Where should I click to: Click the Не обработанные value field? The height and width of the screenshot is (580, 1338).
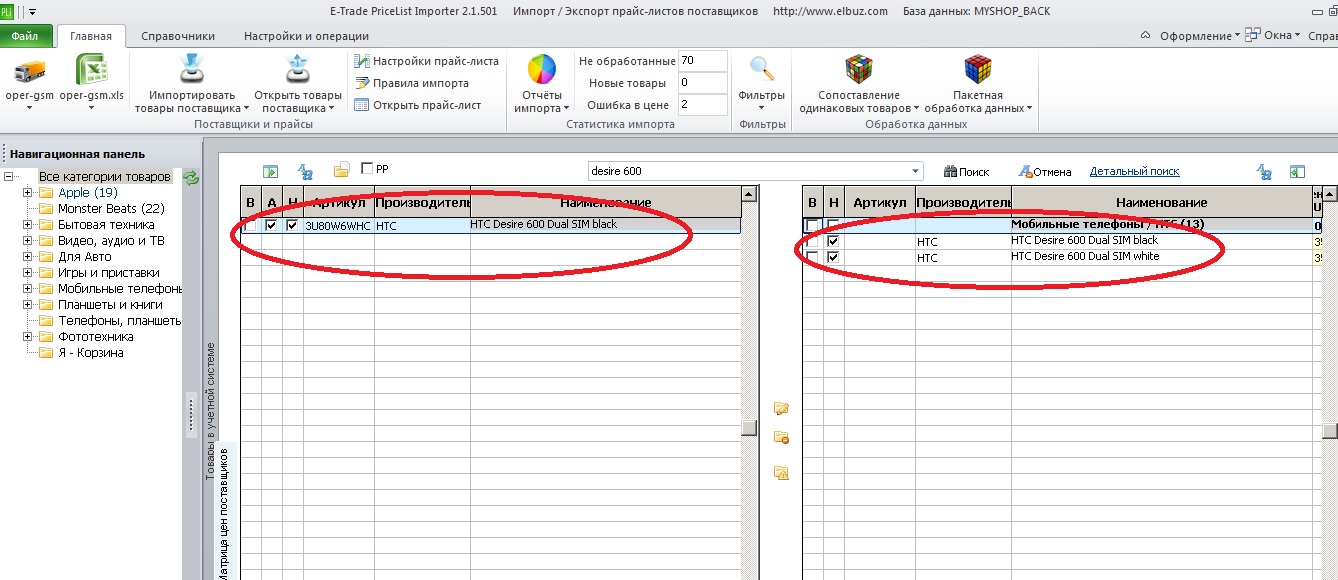702,61
